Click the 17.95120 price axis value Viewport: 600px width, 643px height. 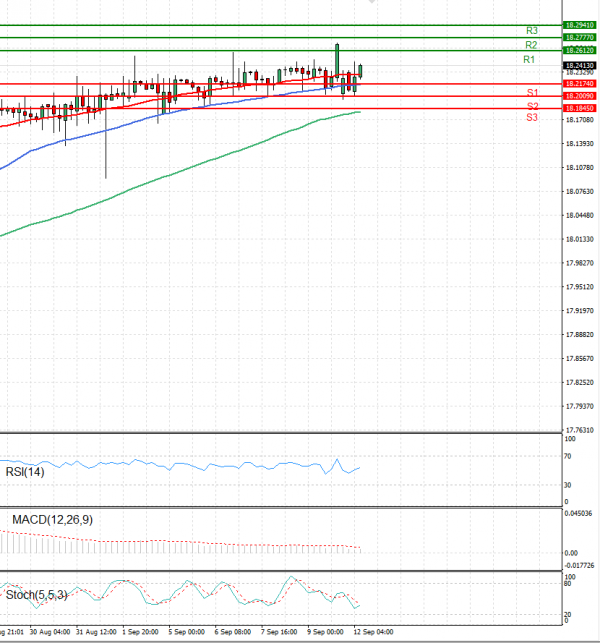pos(579,287)
